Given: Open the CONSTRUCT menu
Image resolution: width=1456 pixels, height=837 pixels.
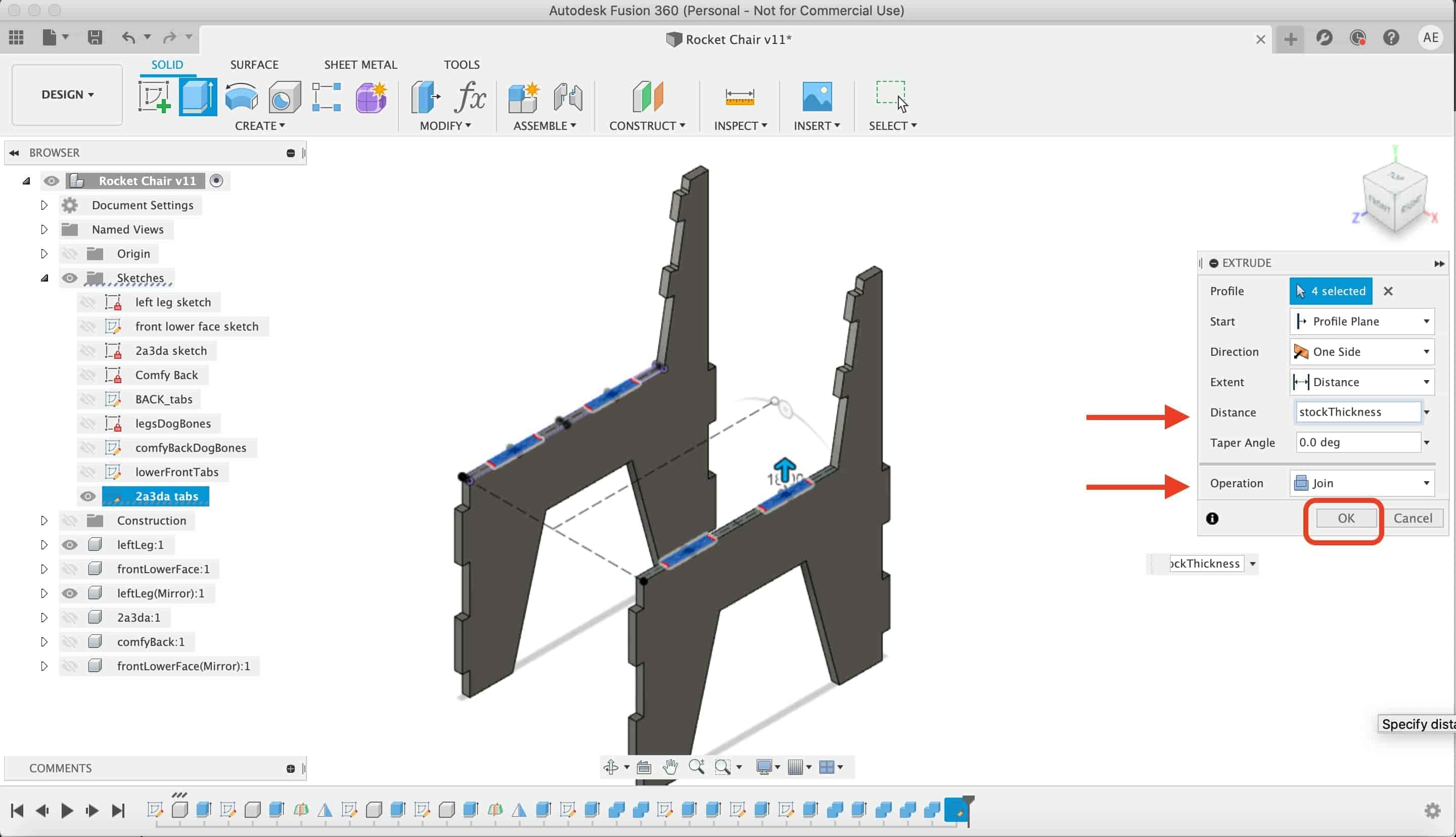Looking at the screenshot, I should coord(647,126).
